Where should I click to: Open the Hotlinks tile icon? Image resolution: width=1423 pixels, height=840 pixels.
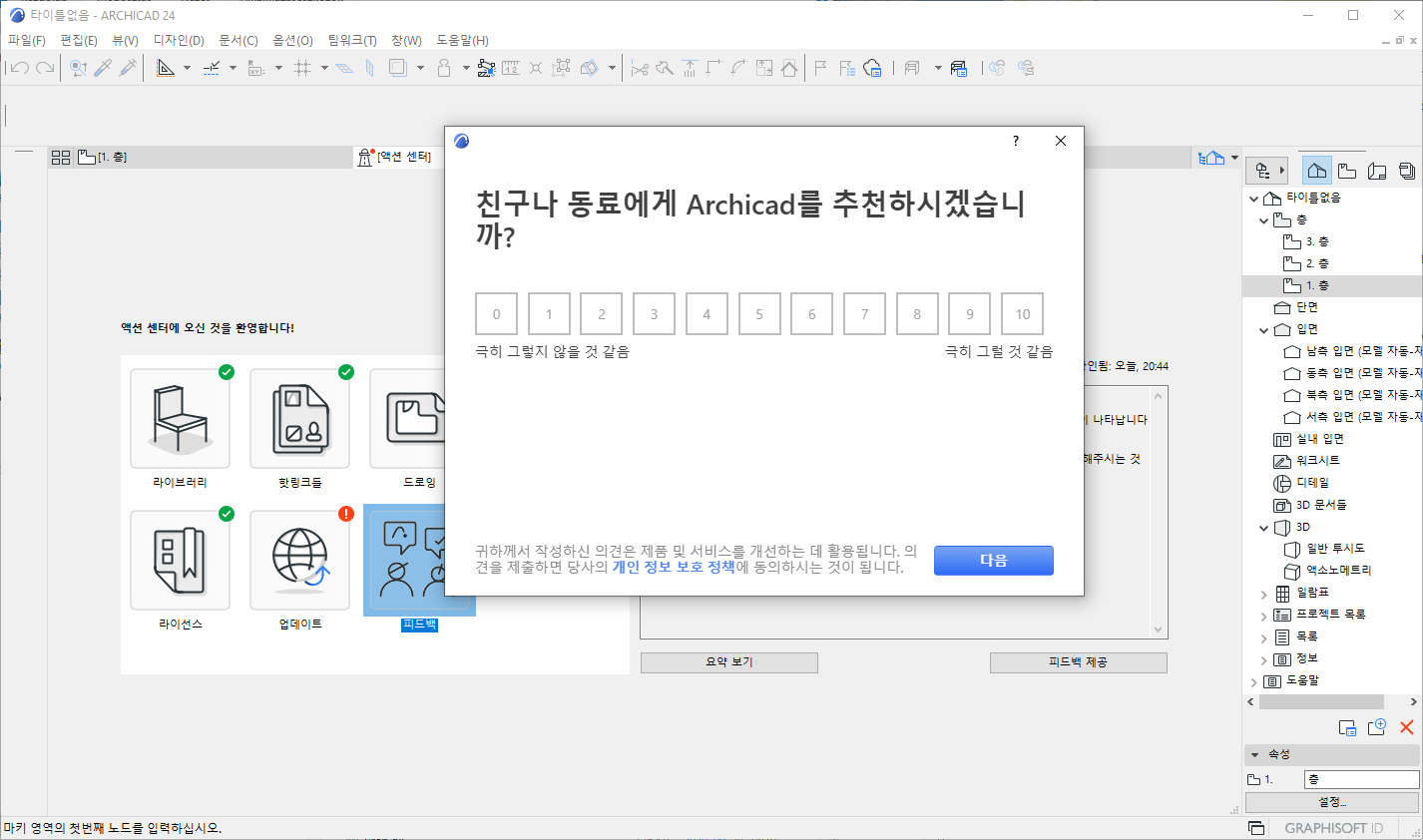[299, 418]
